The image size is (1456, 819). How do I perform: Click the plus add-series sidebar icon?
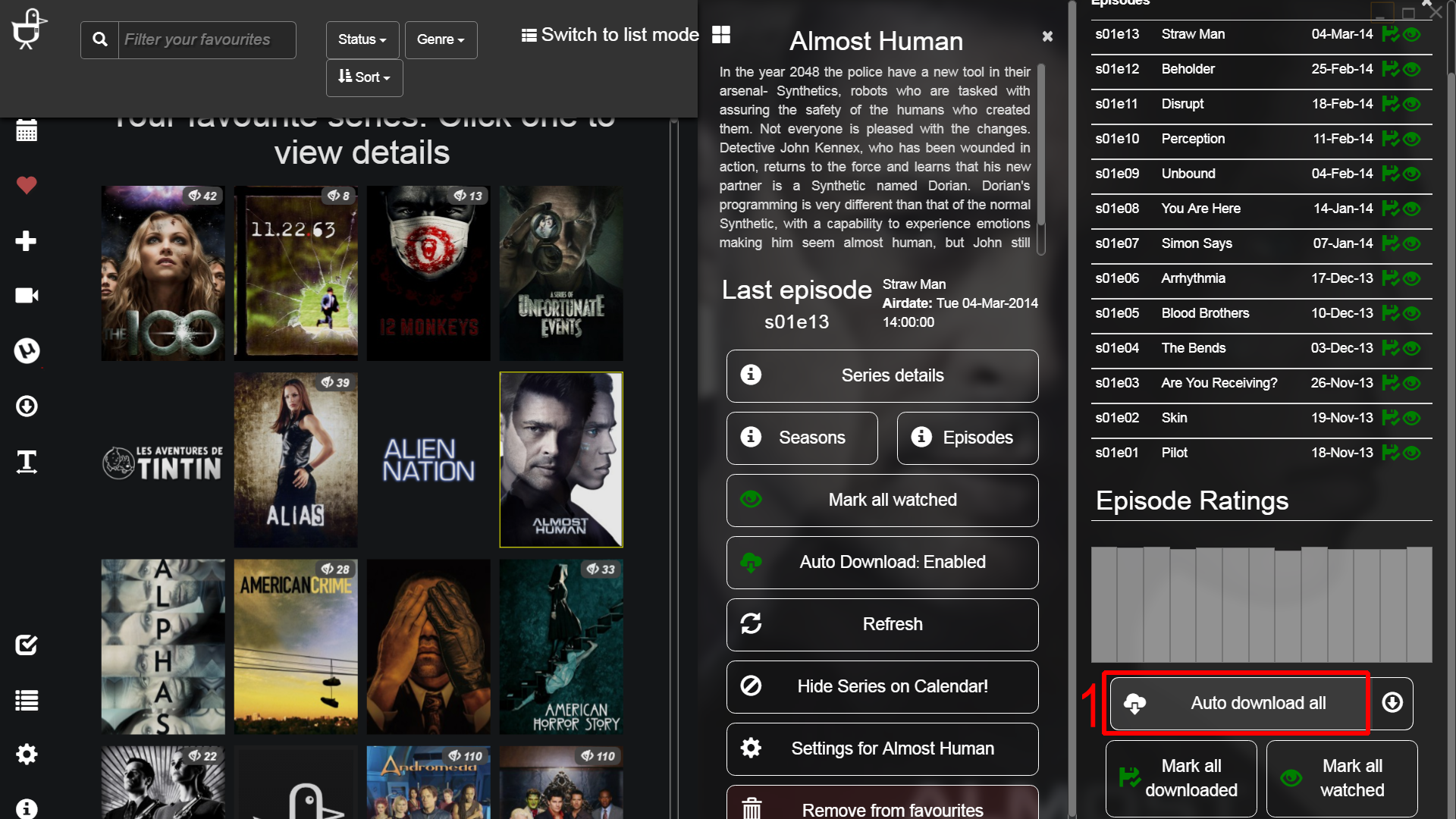tap(27, 241)
